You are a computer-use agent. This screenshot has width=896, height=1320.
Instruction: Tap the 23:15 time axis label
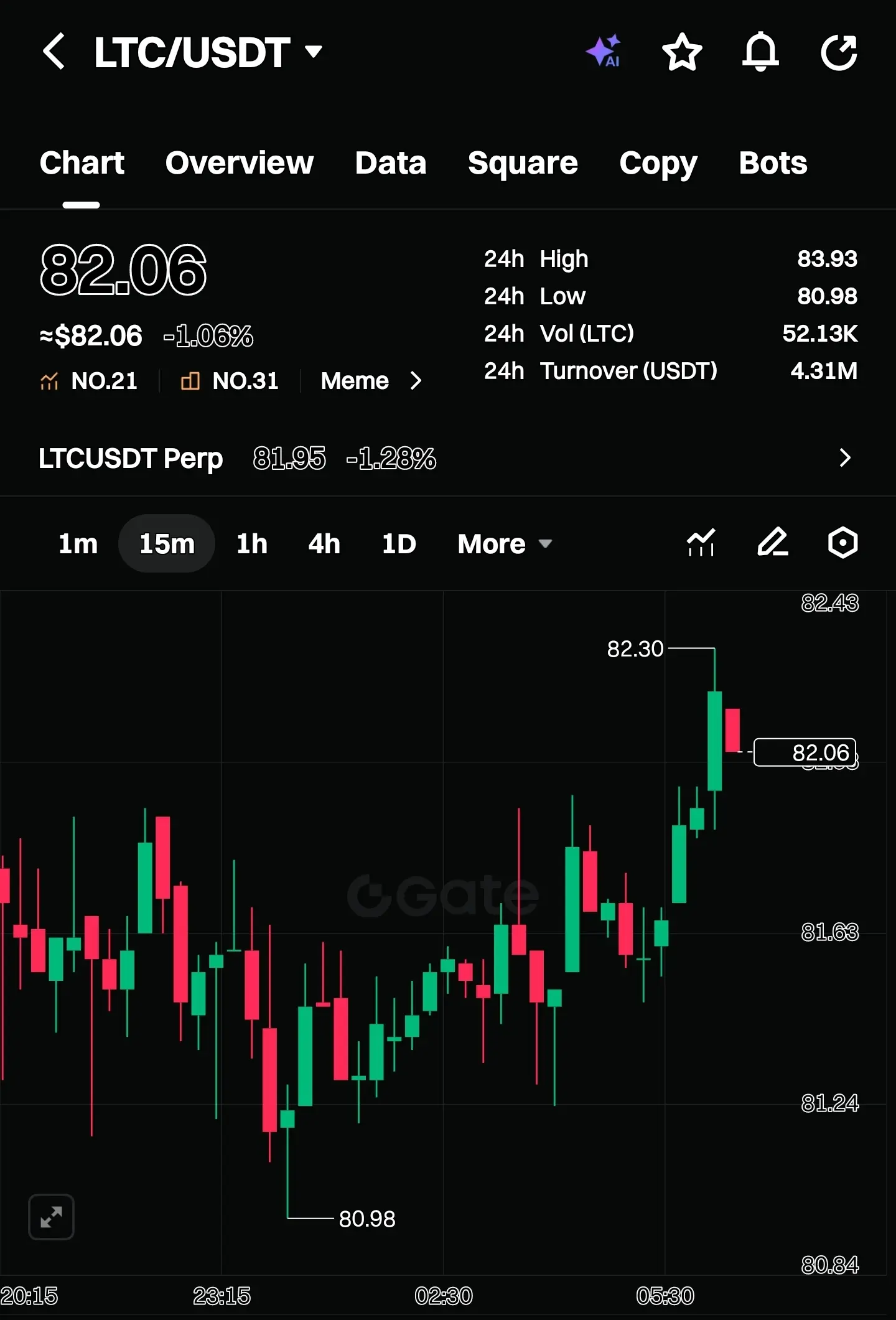[x=222, y=1296]
